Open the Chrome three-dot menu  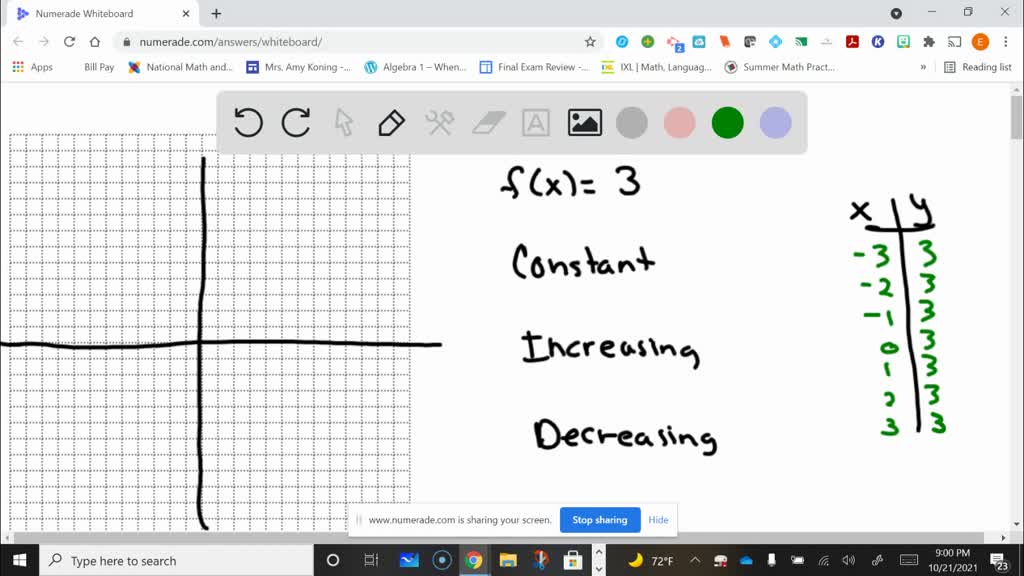coord(1006,42)
